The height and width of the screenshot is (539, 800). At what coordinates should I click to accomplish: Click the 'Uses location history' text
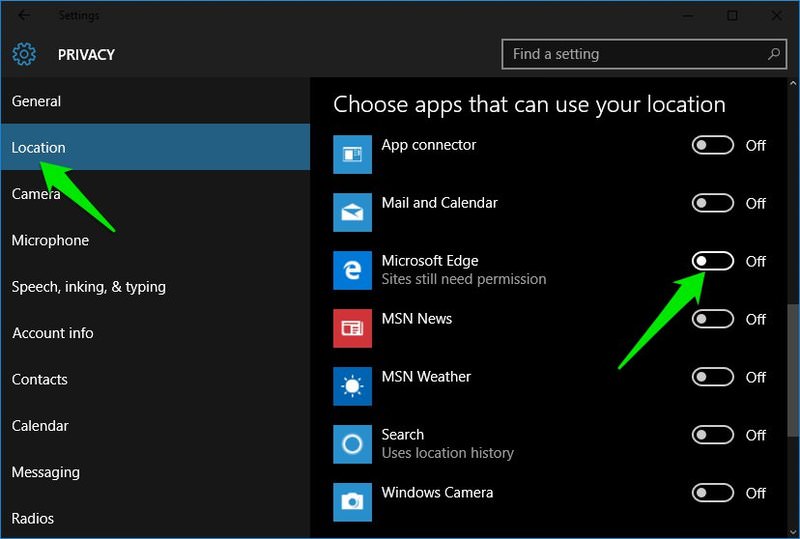click(447, 453)
